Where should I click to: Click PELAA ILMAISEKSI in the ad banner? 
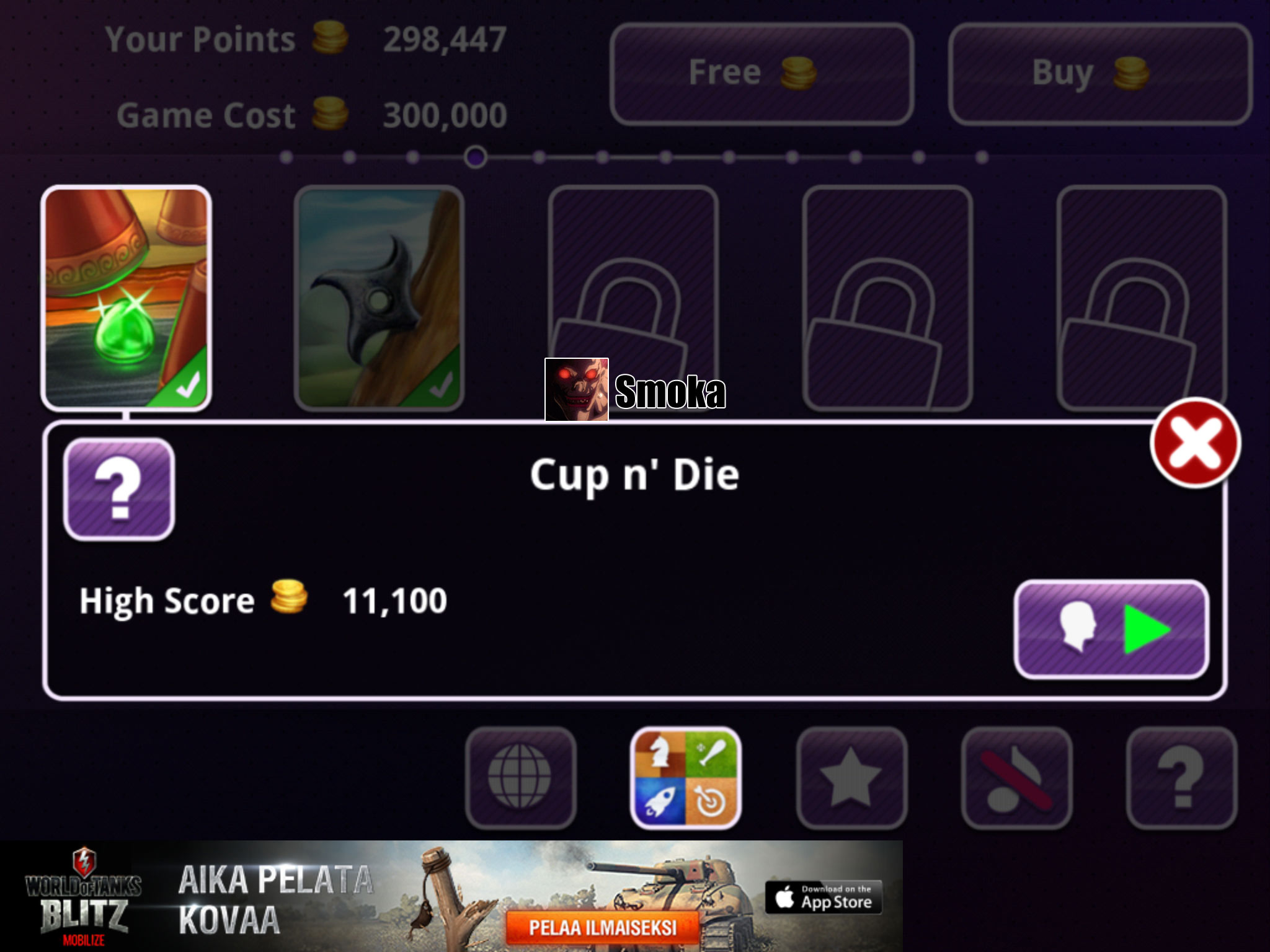pos(602,927)
